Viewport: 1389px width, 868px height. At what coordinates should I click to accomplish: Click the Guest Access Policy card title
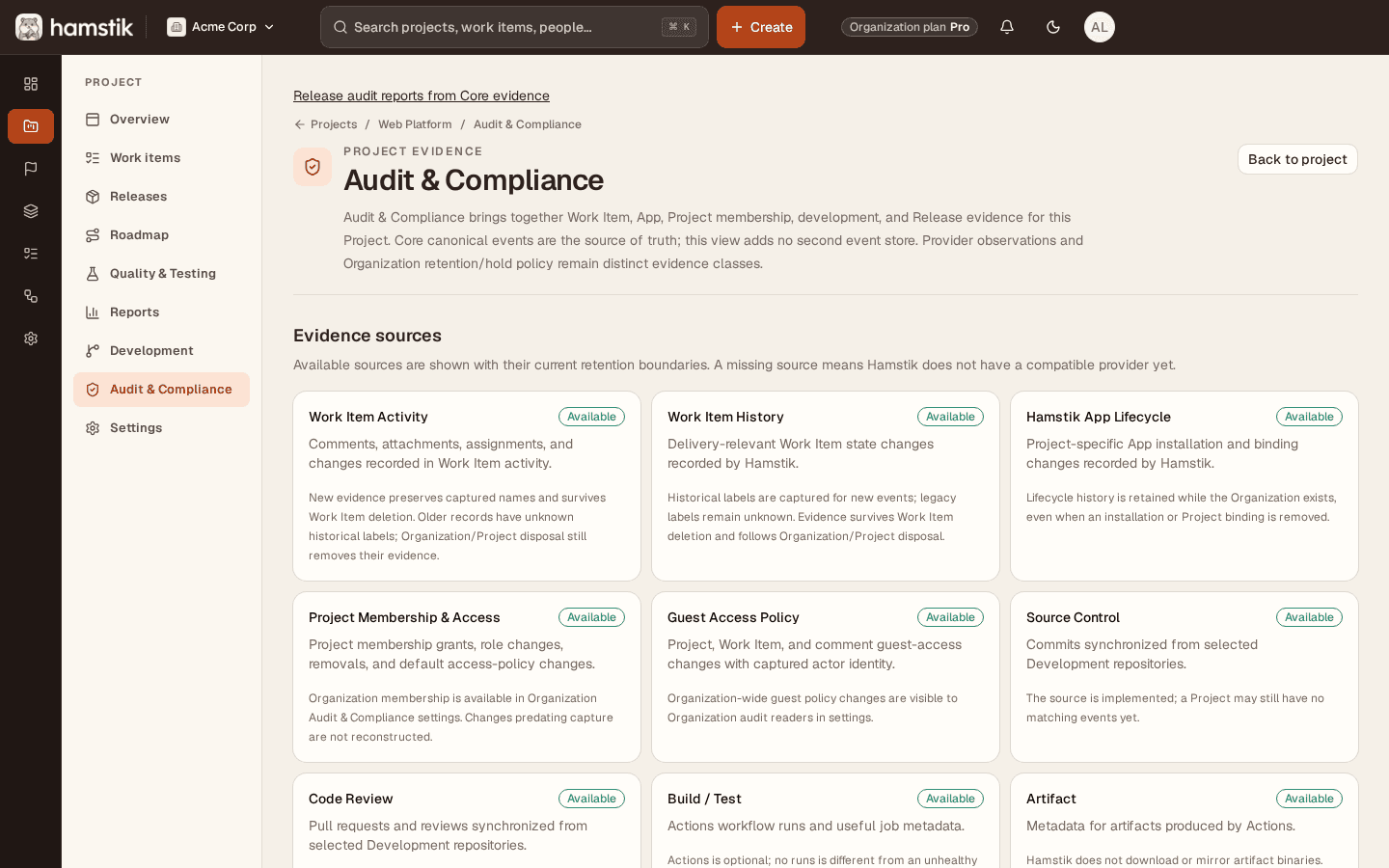tap(733, 617)
